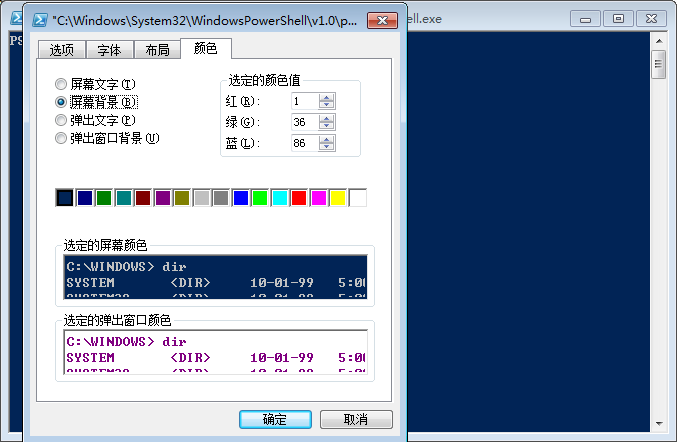Pick the light gray color swatch

pyautogui.click(x=202, y=198)
